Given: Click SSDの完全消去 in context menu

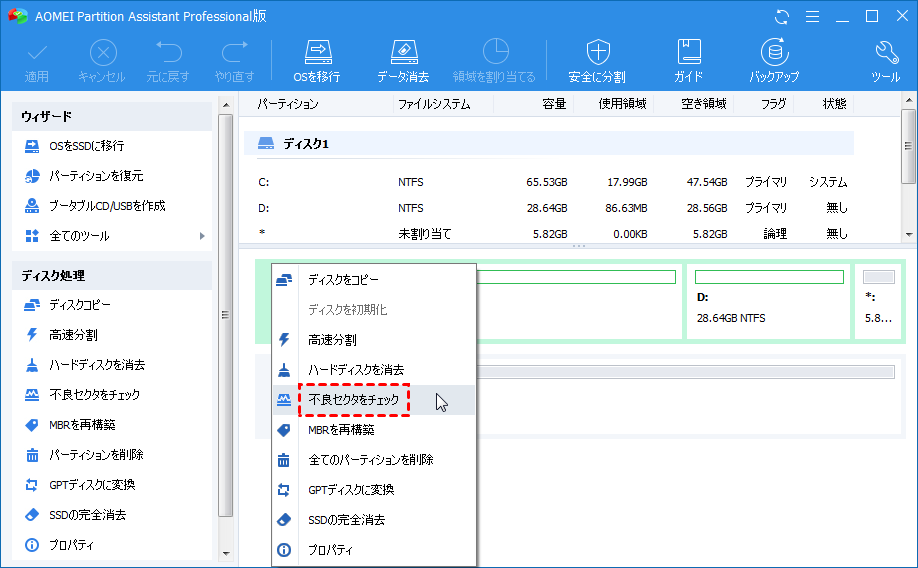Looking at the screenshot, I should pyautogui.click(x=374, y=520).
